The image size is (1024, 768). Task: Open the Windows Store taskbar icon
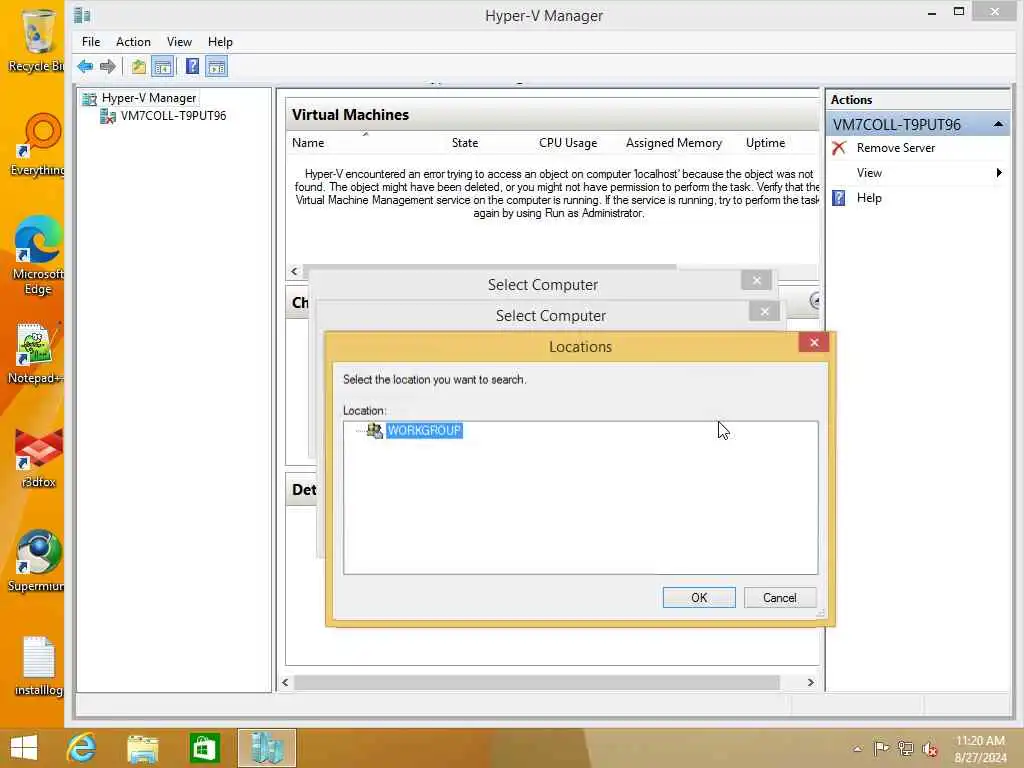pos(204,748)
